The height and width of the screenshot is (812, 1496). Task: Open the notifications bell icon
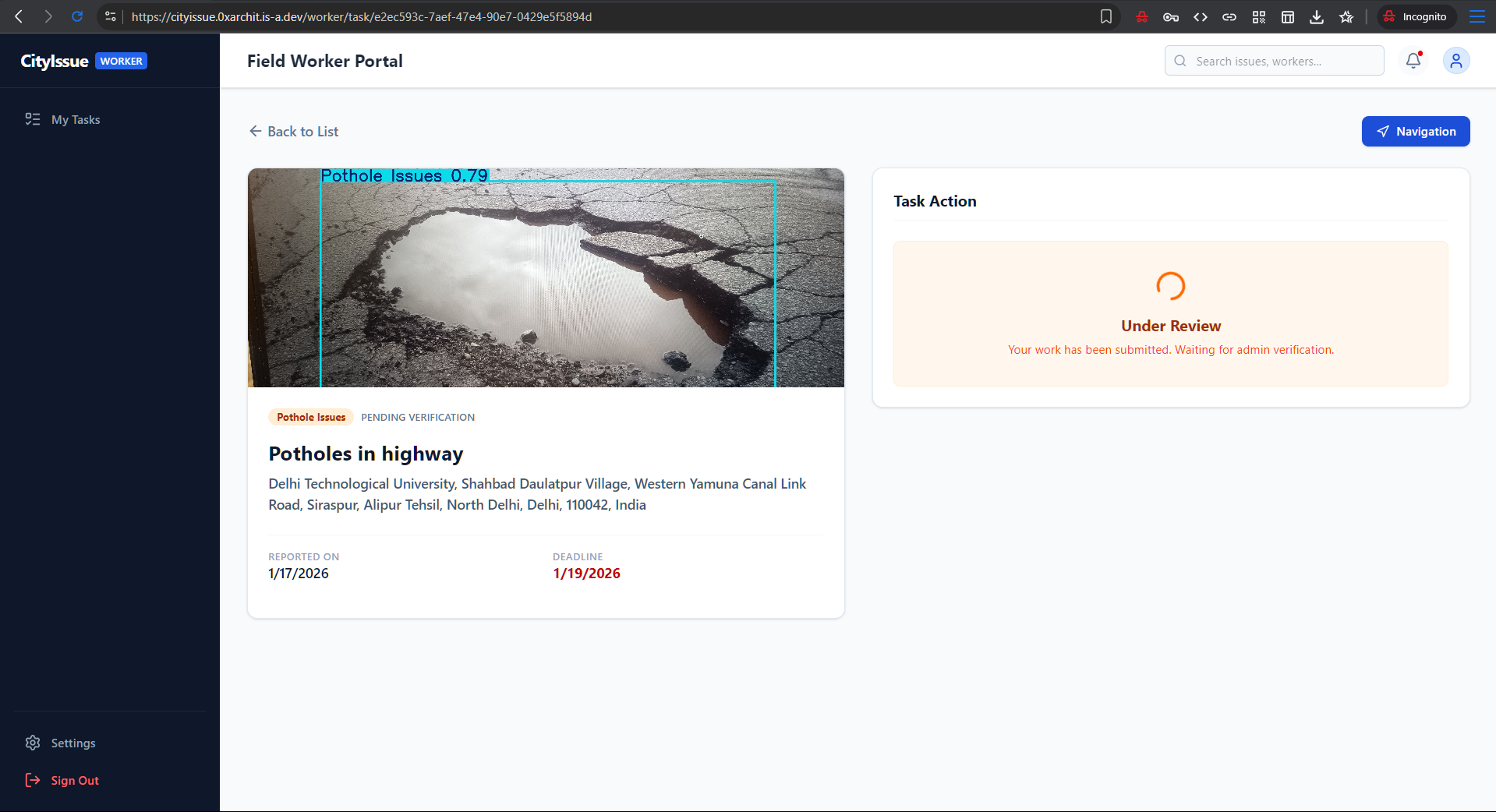1413,61
